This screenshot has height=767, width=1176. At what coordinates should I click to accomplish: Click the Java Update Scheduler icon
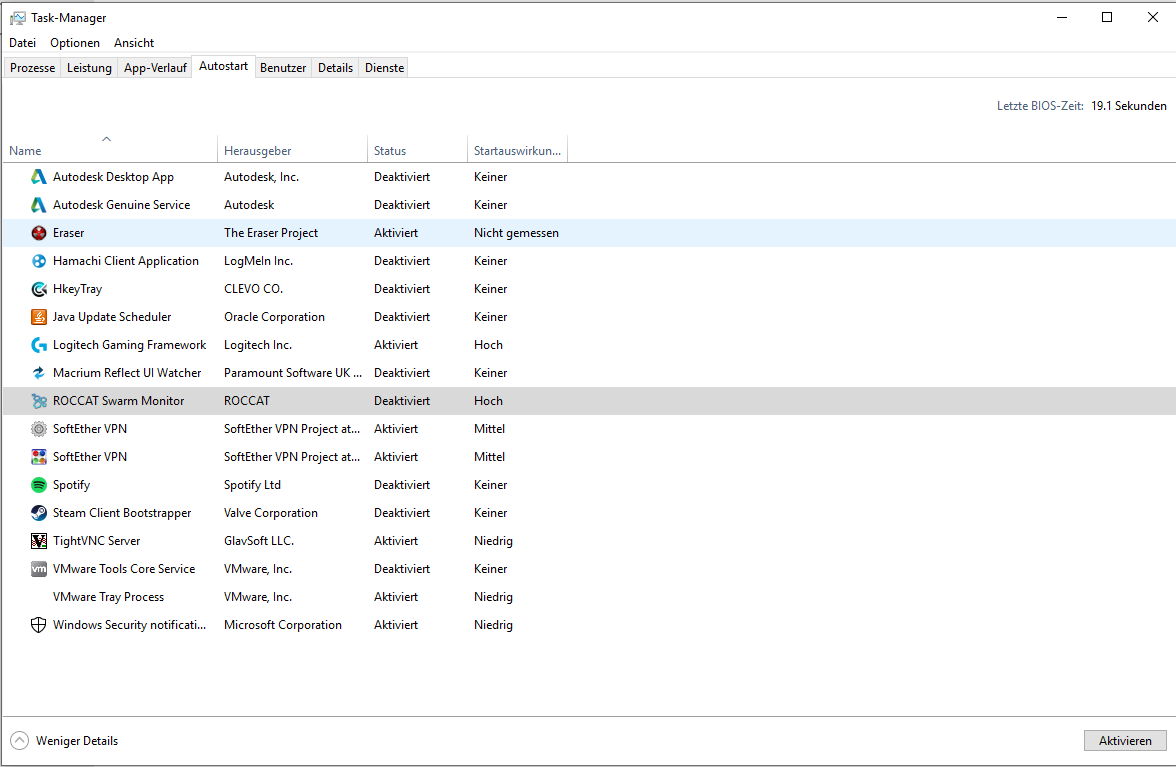[x=39, y=317]
